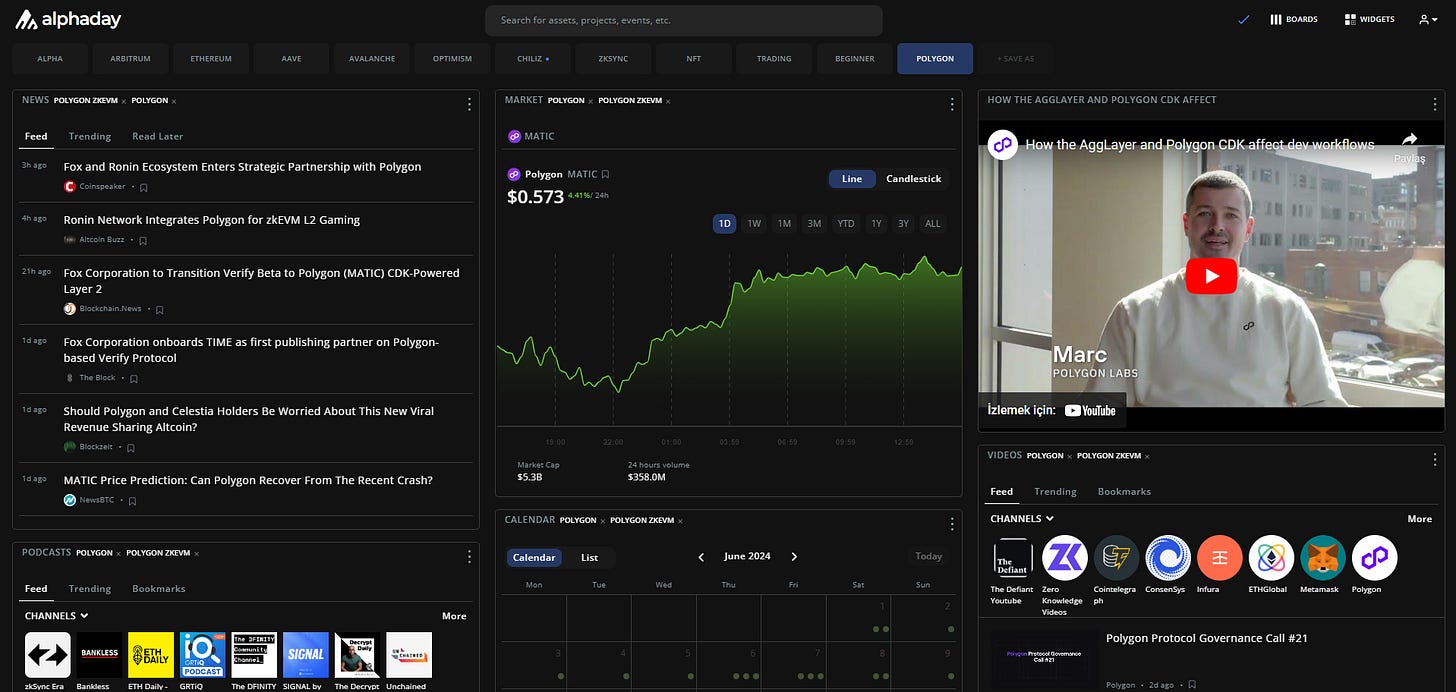Open Podcasts widget three-dot menu
This screenshot has height=692, width=1456.
[469, 556]
